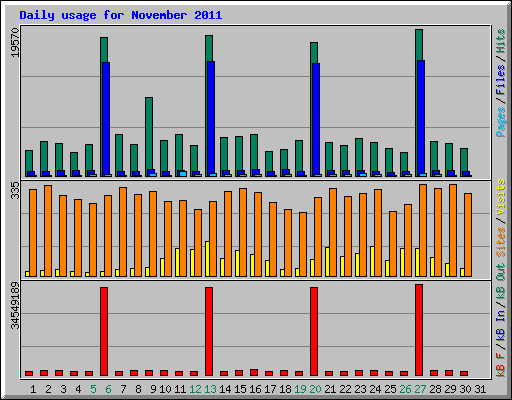Click the blue "Files" legend label
Image resolution: width=512 pixels, height=400 pixels.
click(x=501, y=80)
